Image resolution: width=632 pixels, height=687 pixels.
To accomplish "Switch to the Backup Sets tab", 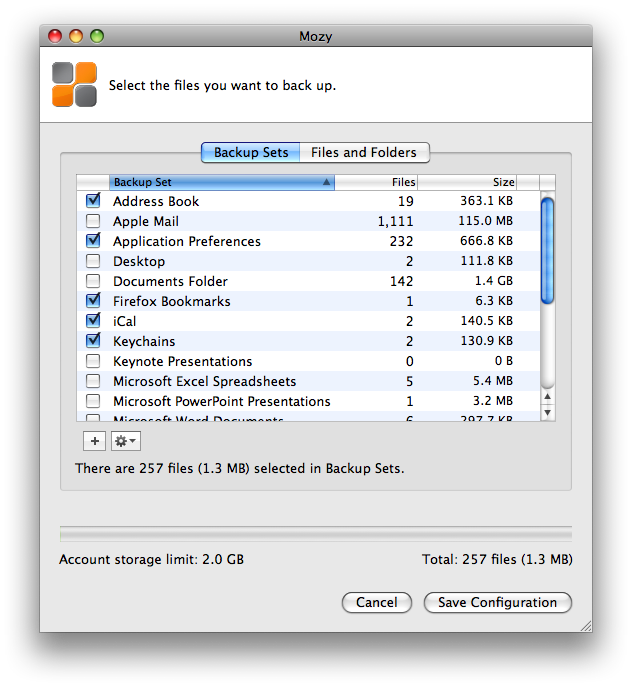I will pos(251,152).
